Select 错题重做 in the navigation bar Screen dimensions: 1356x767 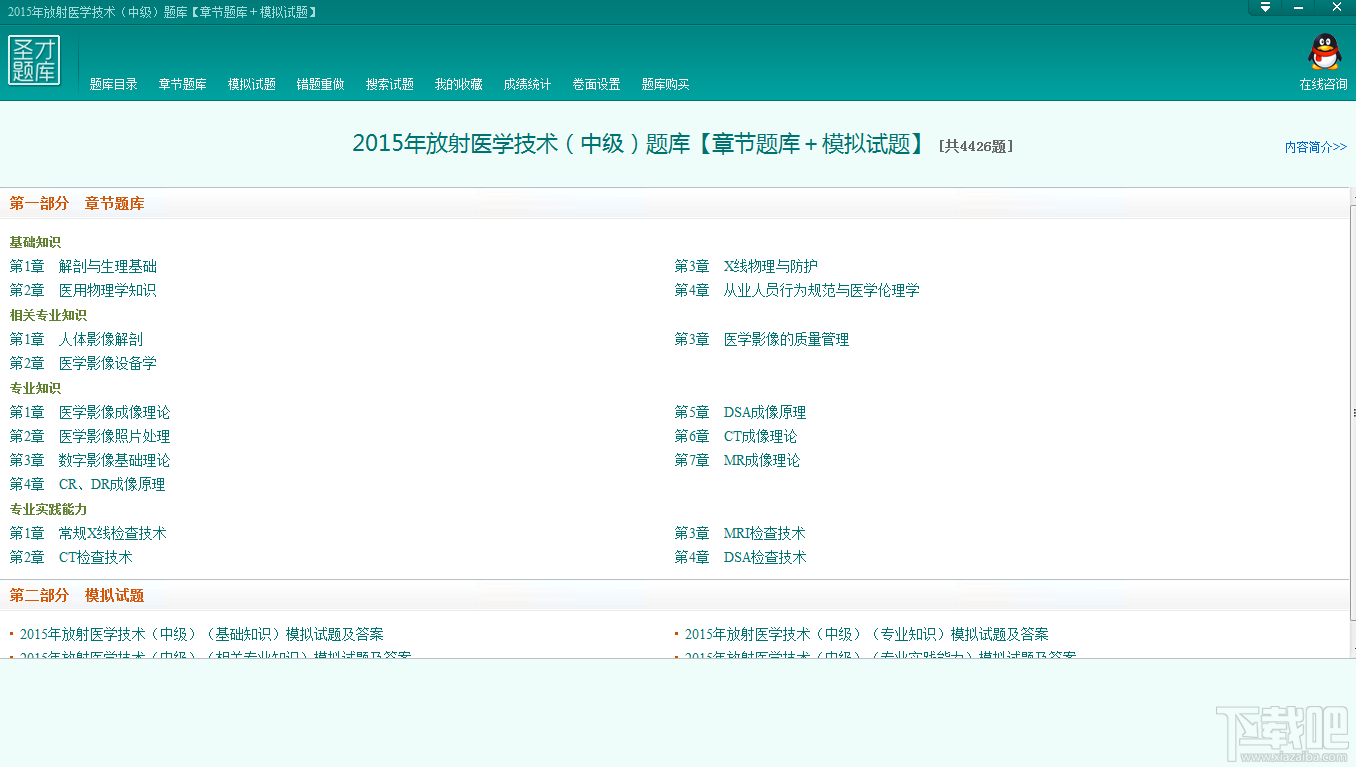point(321,84)
